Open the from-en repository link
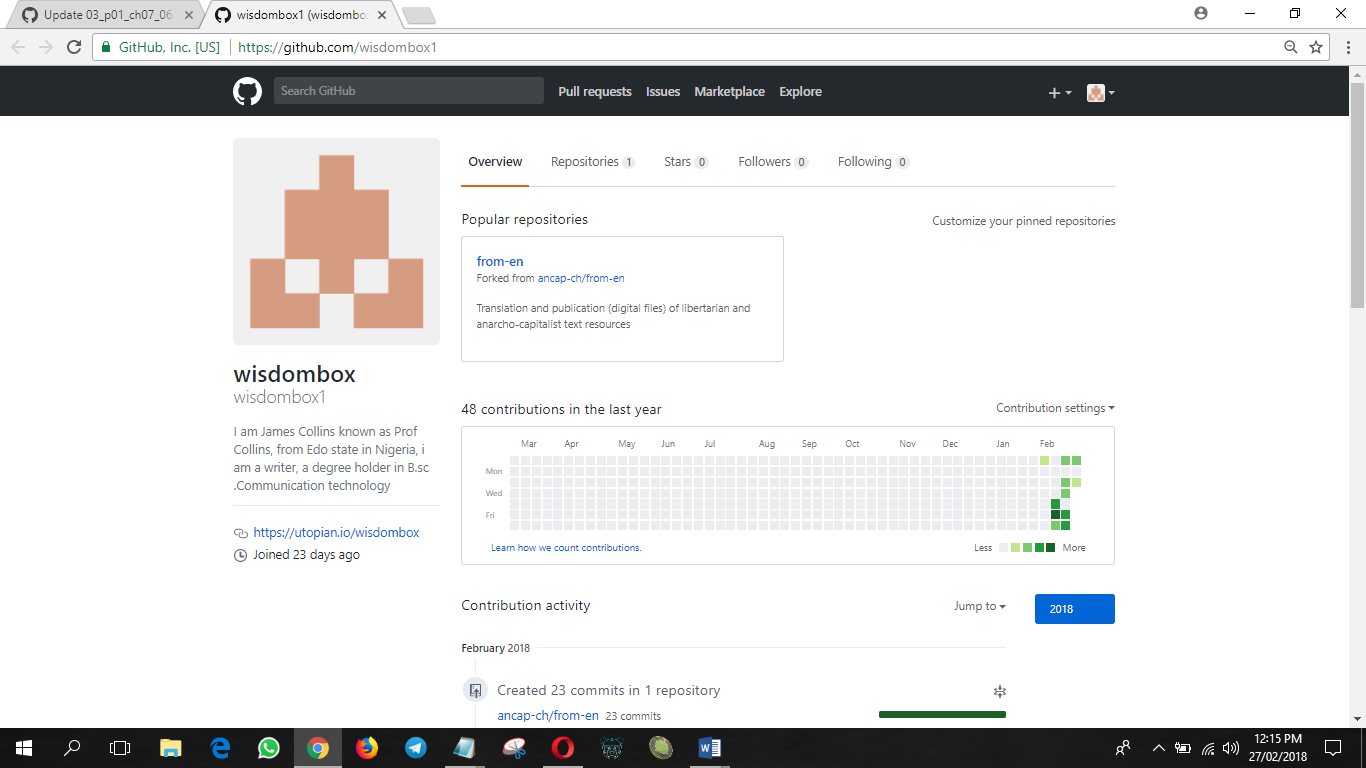Viewport: 1366px width, 768px height. (x=500, y=261)
